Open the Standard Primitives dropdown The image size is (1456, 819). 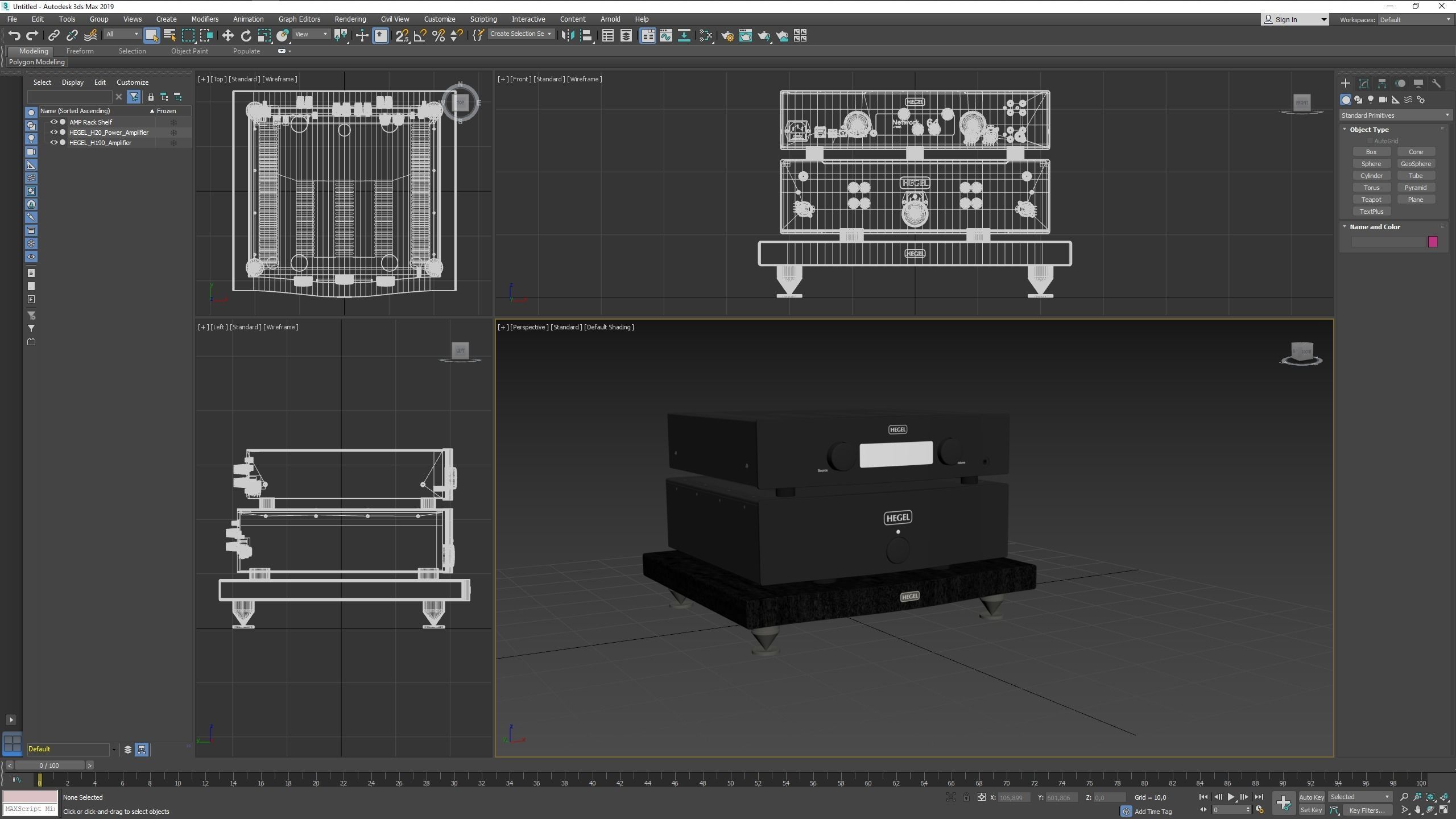tap(1394, 115)
